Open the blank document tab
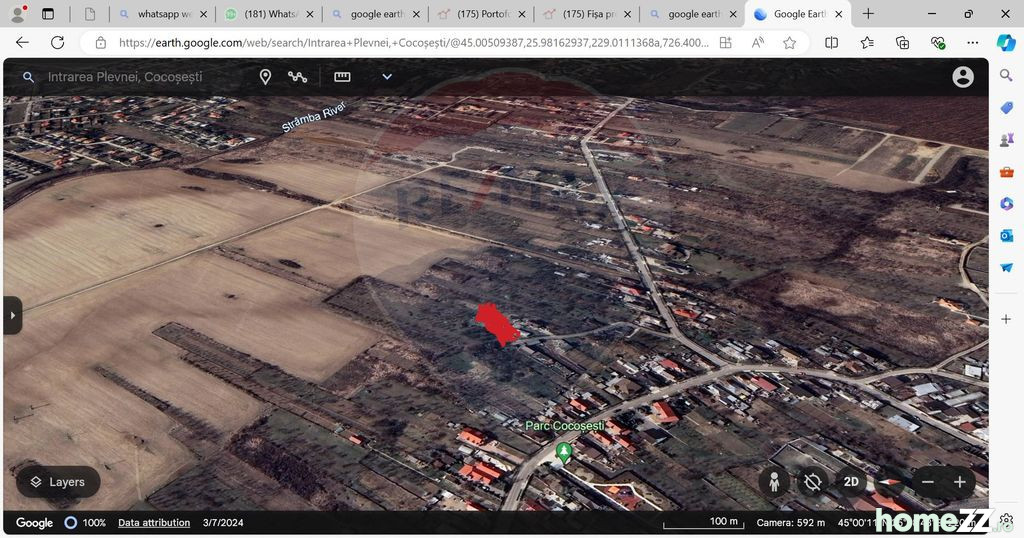 90,14
